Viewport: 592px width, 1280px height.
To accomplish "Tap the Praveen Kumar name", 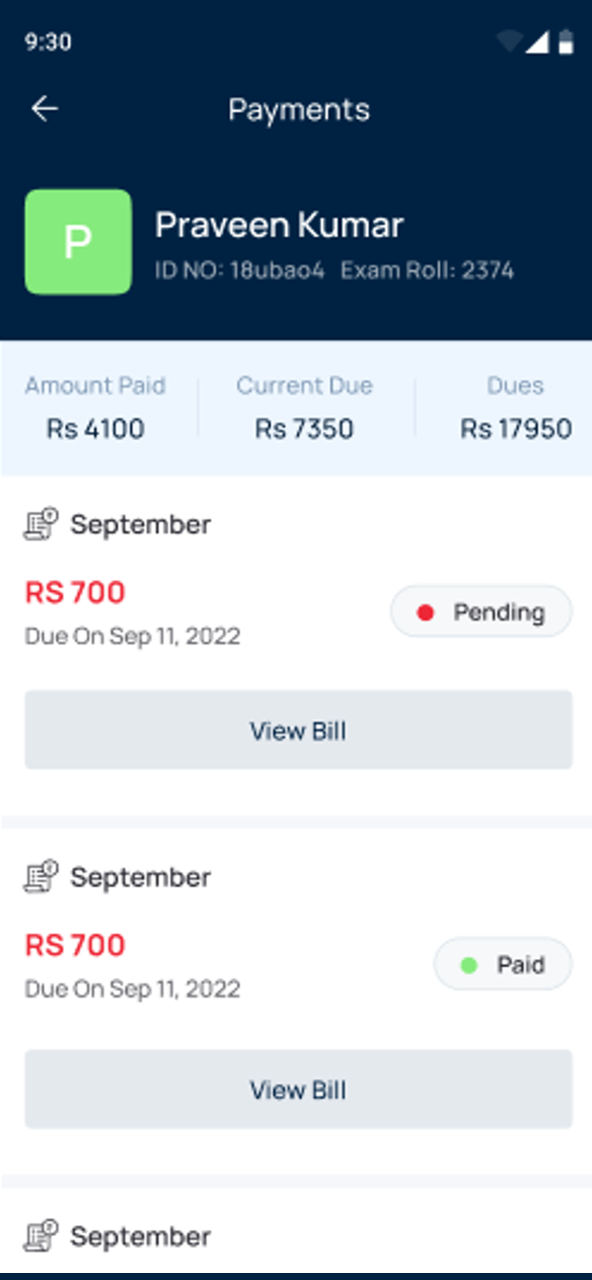I will [x=279, y=225].
